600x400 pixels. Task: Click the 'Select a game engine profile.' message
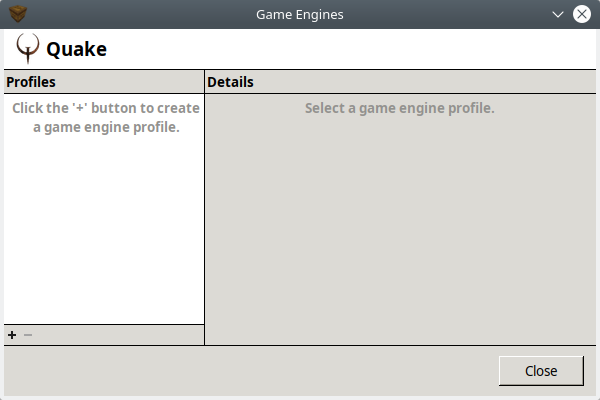tap(399, 108)
